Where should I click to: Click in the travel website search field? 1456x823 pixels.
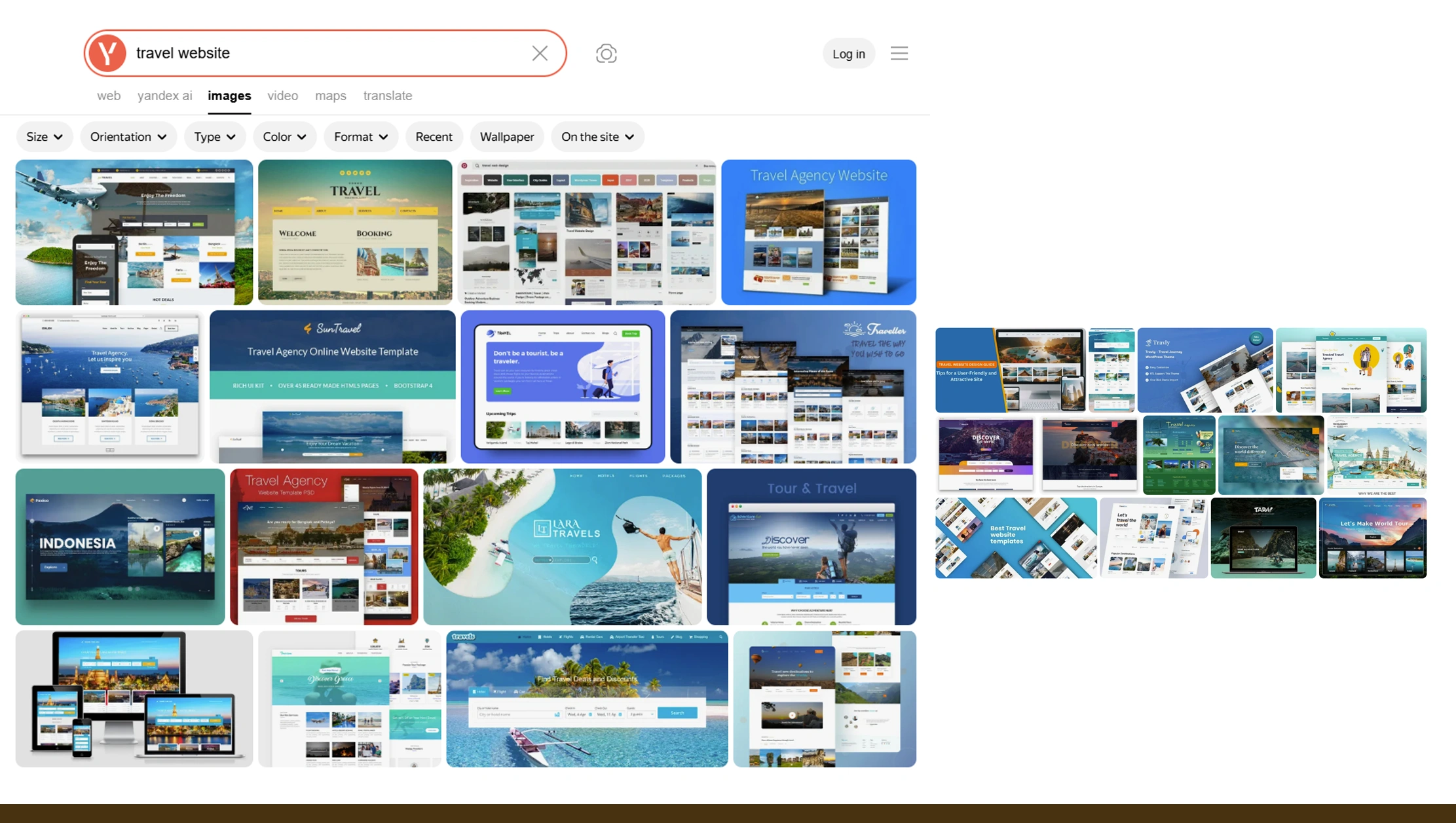coord(327,53)
